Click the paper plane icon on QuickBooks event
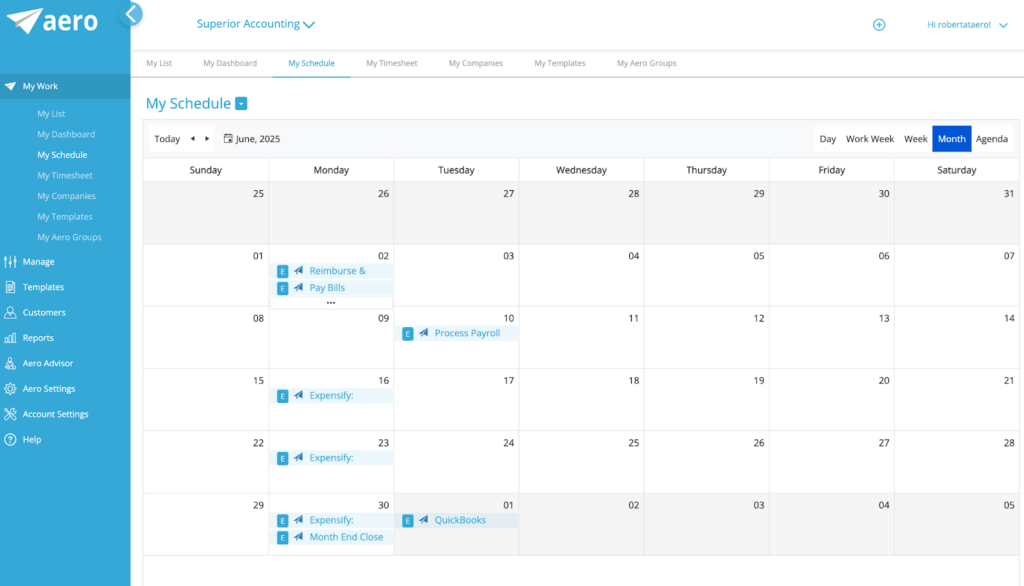The image size is (1024, 586). [422, 520]
